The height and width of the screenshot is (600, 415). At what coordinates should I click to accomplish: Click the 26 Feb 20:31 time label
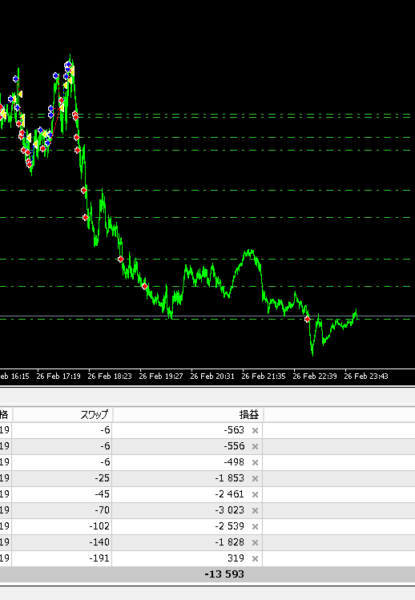pos(212,377)
